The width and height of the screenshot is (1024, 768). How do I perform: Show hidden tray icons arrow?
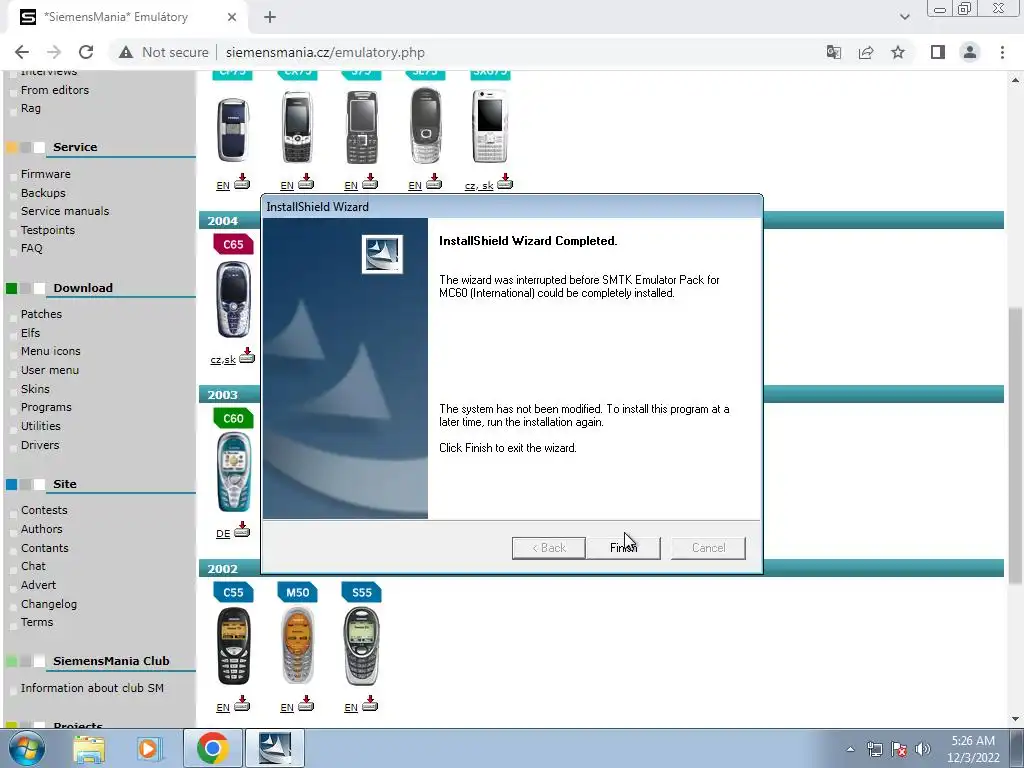850,749
